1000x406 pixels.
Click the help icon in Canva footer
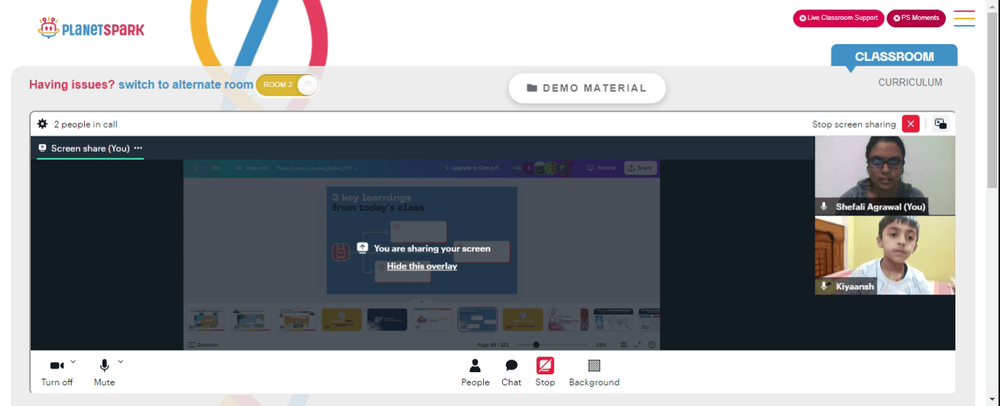[651, 345]
